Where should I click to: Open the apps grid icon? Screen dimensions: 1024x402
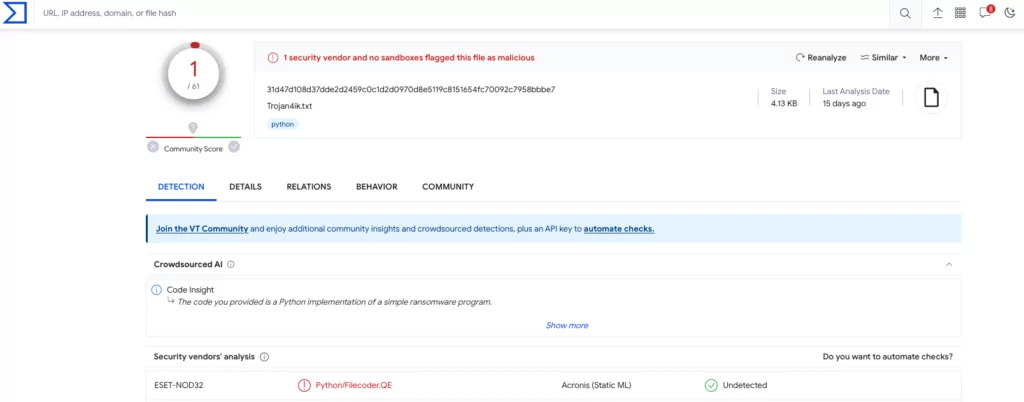pyautogui.click(x=961, y=13)
